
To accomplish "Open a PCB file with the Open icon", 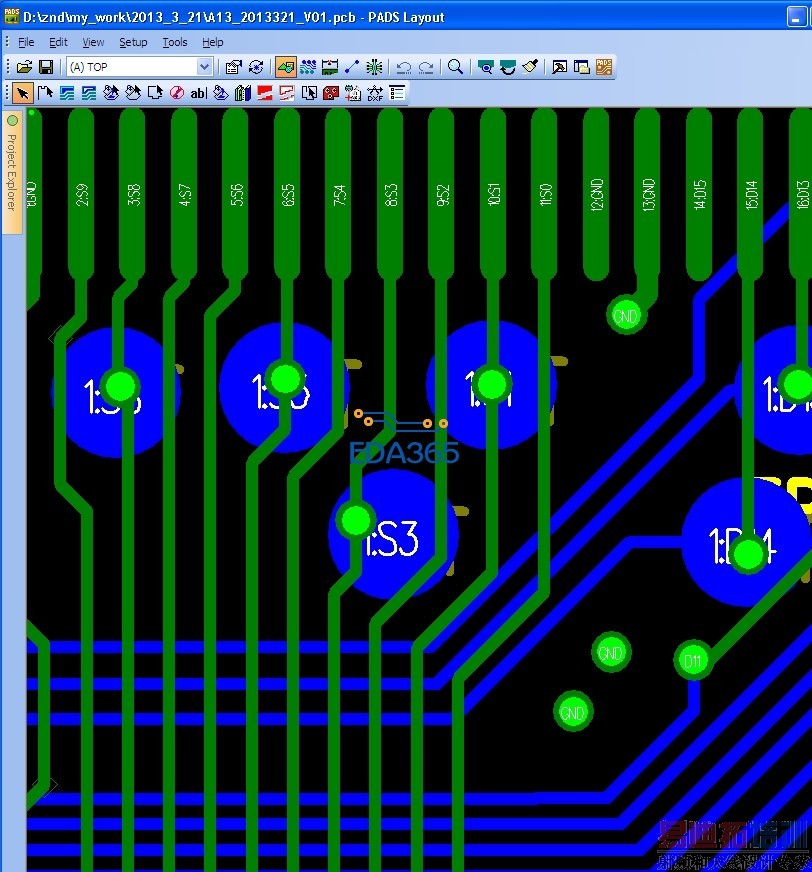I will [24, 67].
